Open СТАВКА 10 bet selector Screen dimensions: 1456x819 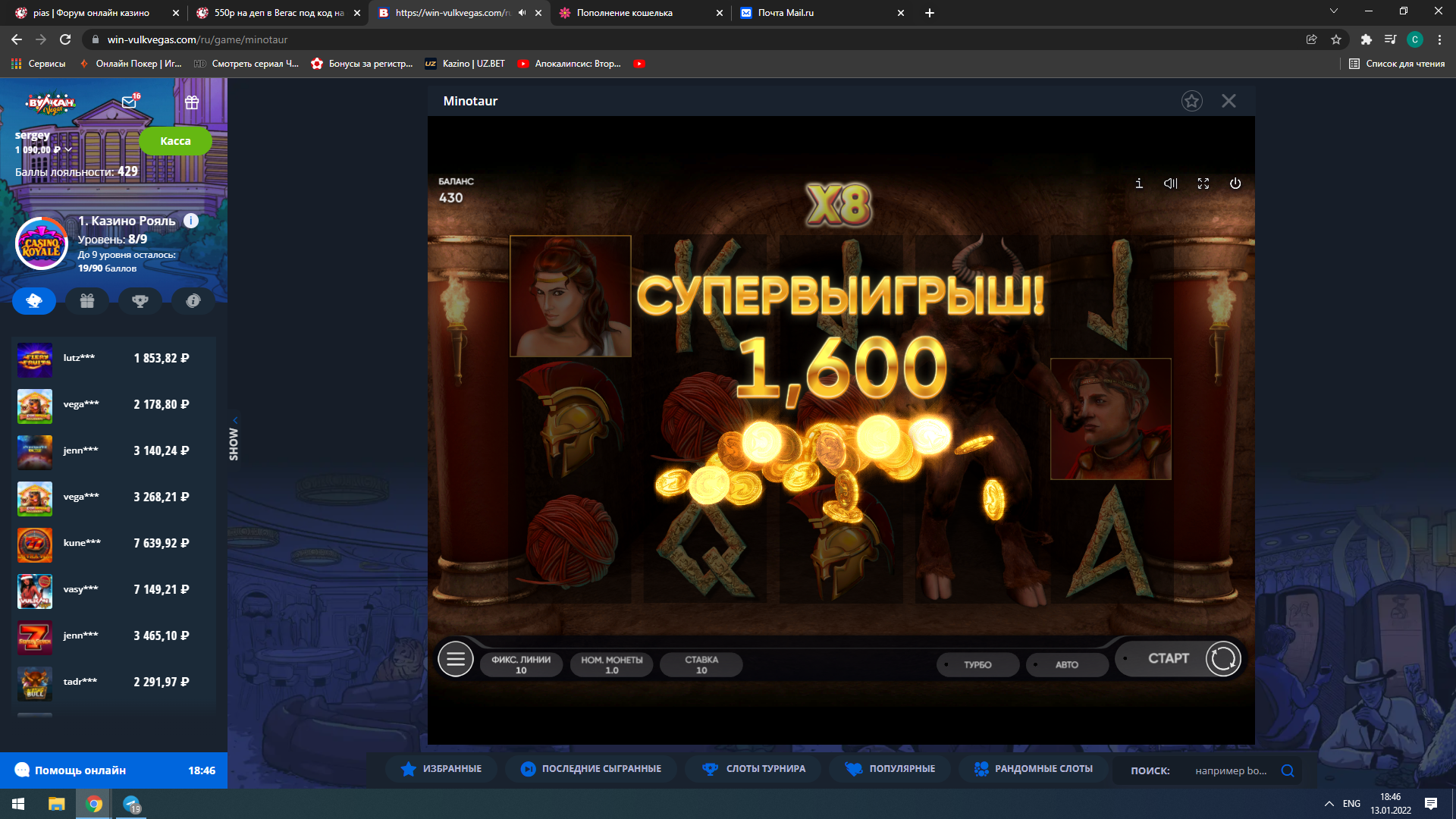pos(701,664)
